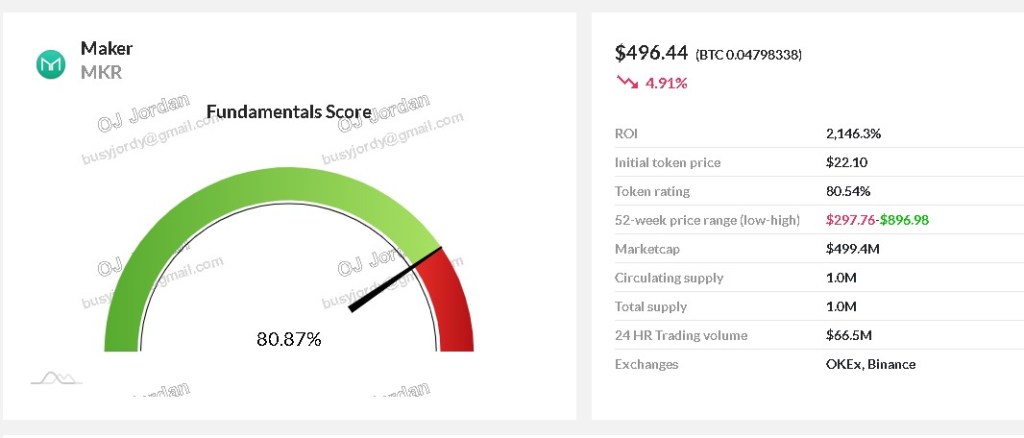Image resolution: width=1024 pixels, height=438 pixels.
Task: Click the 80.87% score value
Action: click(x=289, y=339)
